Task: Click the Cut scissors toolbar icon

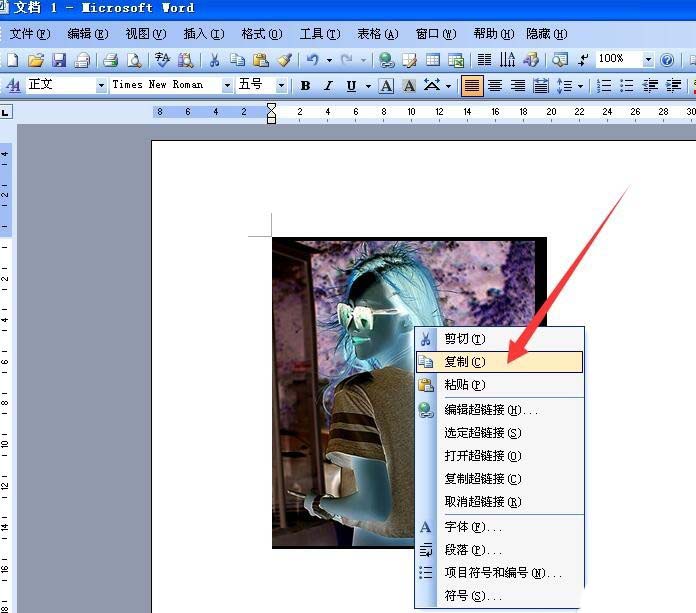Action: tap(214, 59)
